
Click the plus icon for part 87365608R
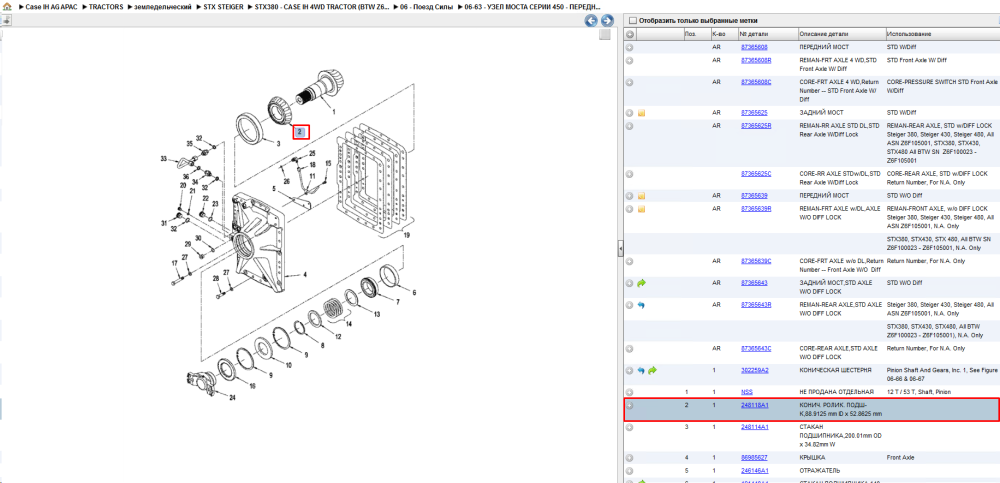[629, 60]
